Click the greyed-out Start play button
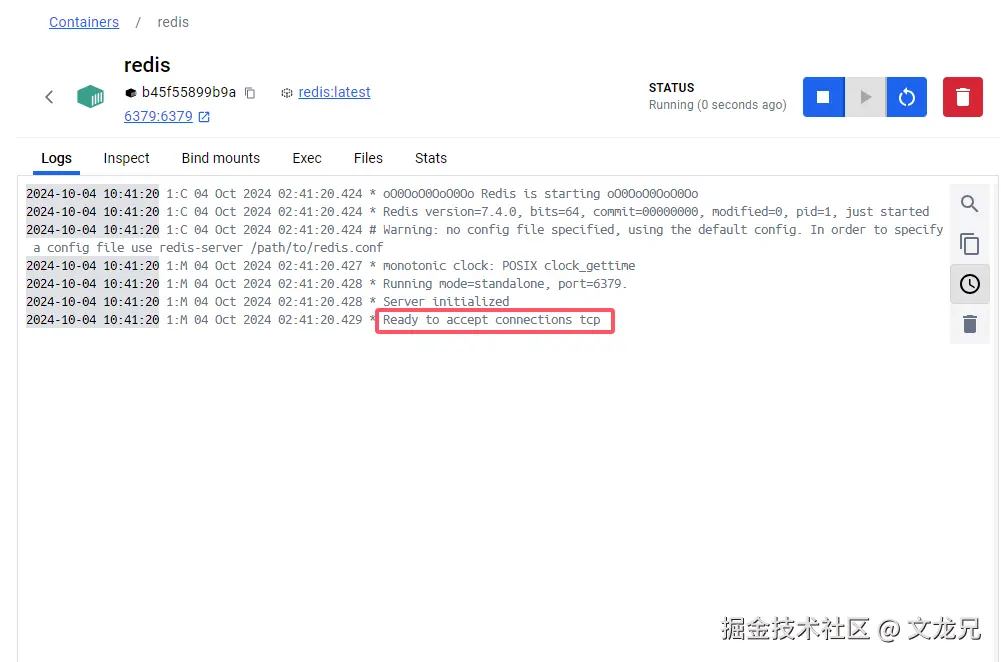Screen dimensions: 1001x662 (866, 97)
